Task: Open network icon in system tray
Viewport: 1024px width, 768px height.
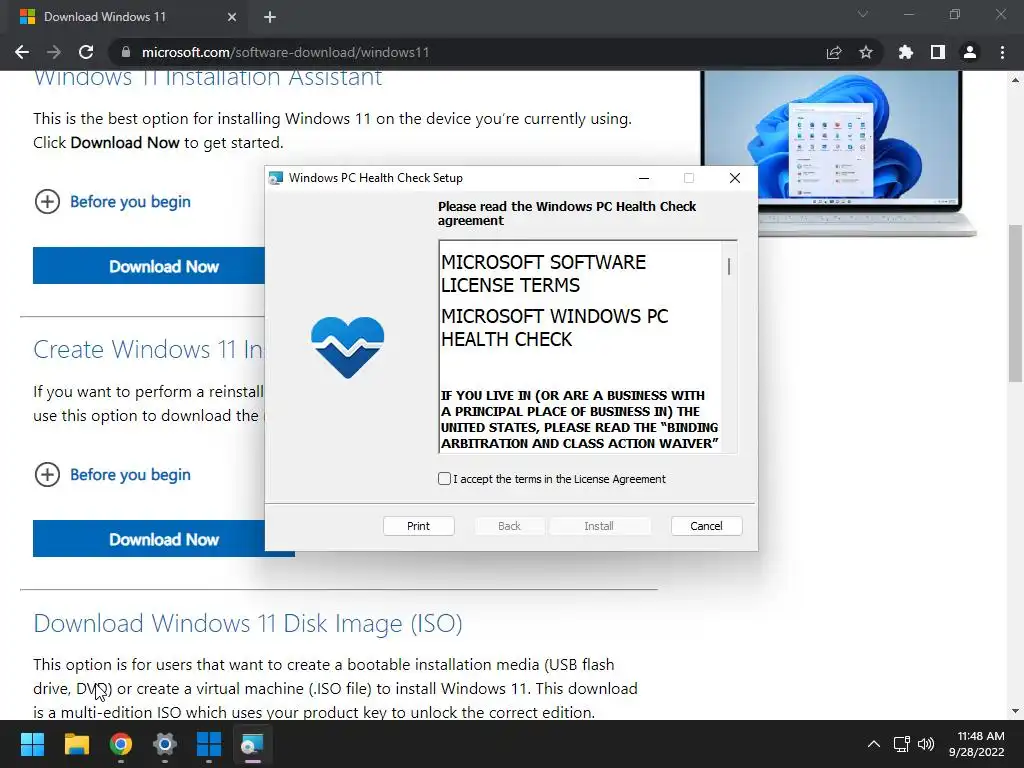Action: click(x=902, y=744)
